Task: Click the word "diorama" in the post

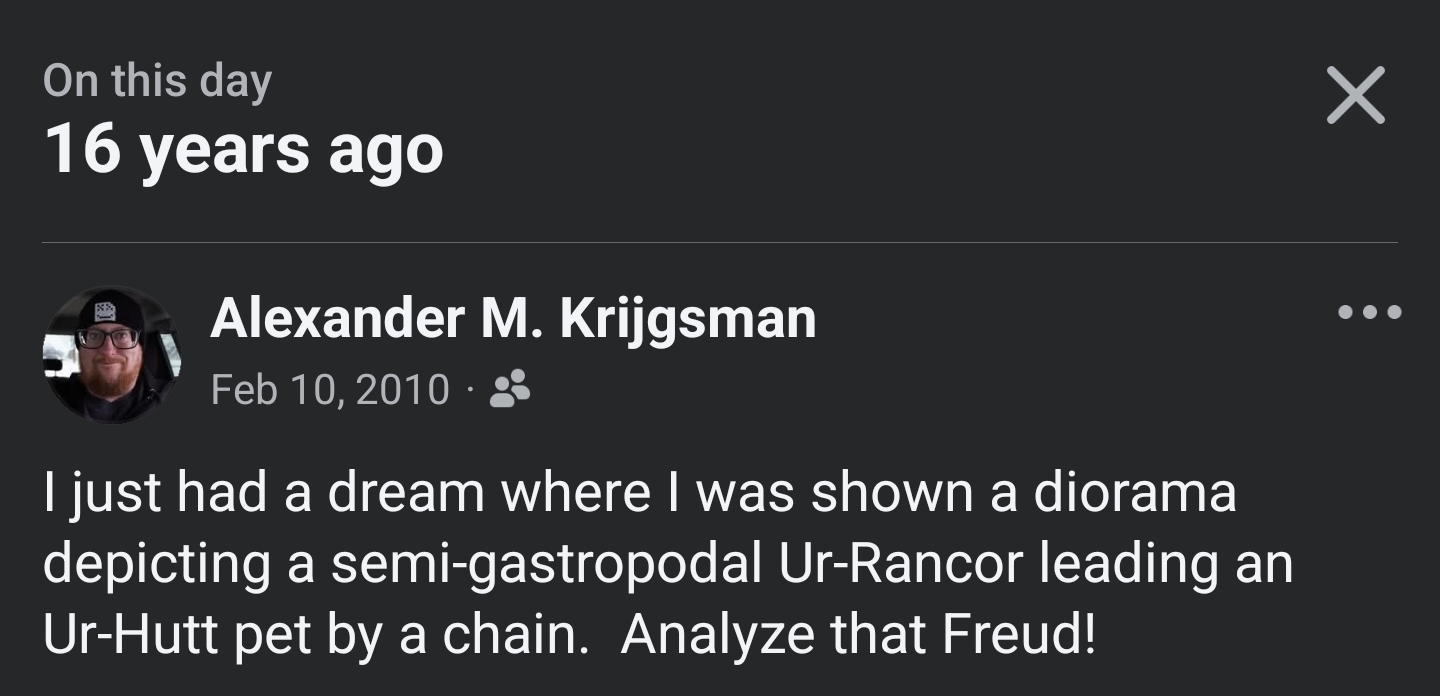Action: click(x=1135, y=493)
